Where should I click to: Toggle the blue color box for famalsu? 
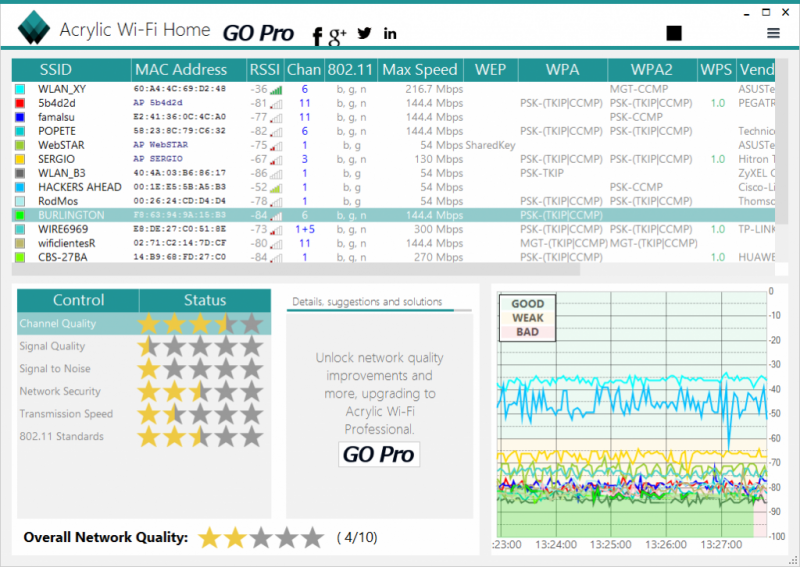(20, 117)
